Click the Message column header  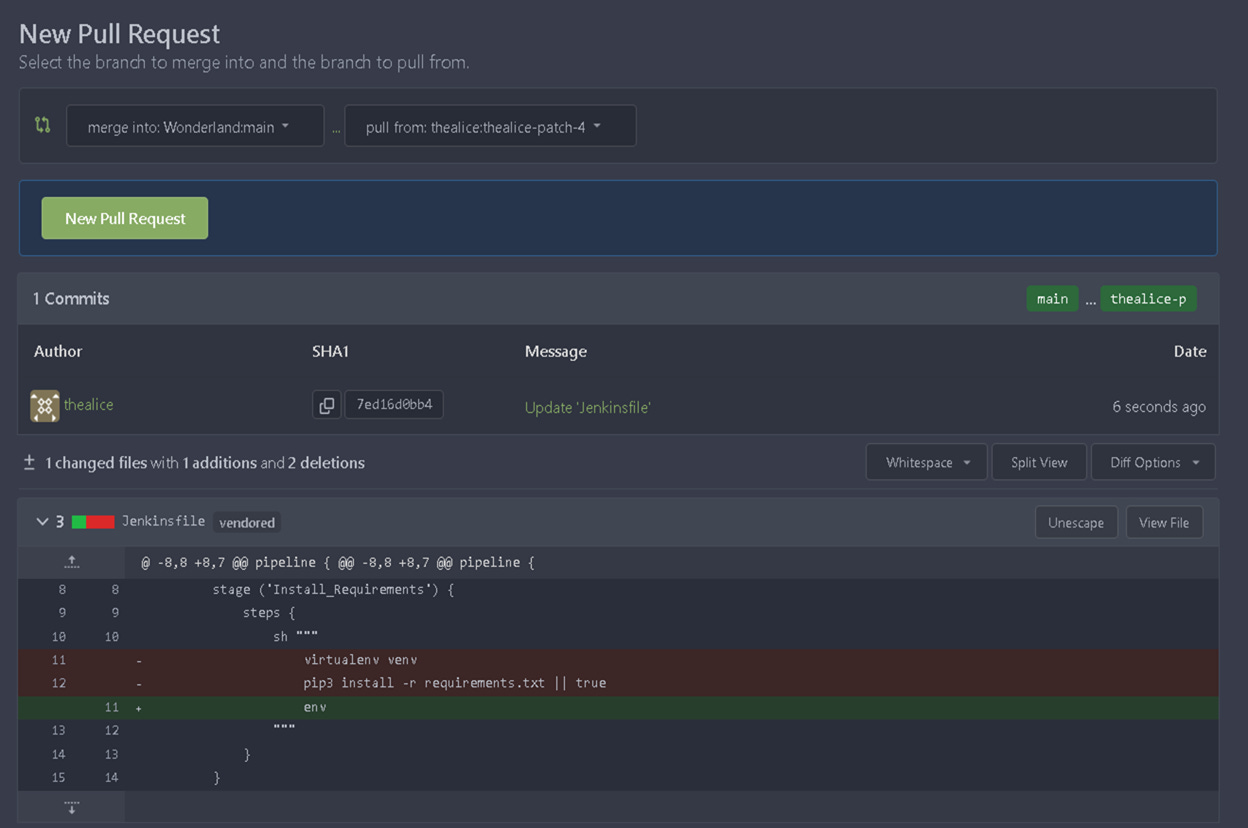pos(556,351)
